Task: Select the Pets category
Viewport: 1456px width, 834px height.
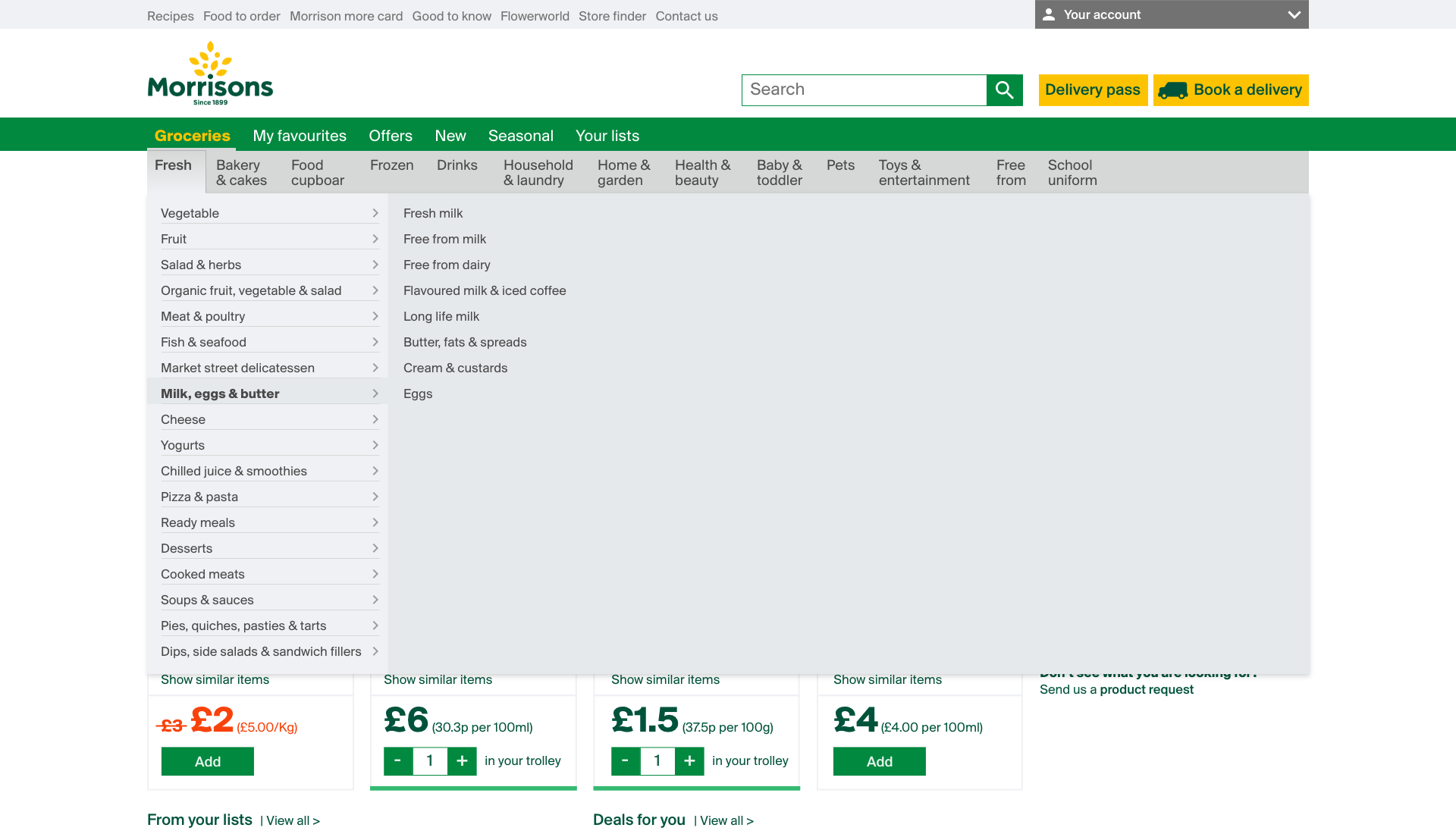Action: [840, 165]
